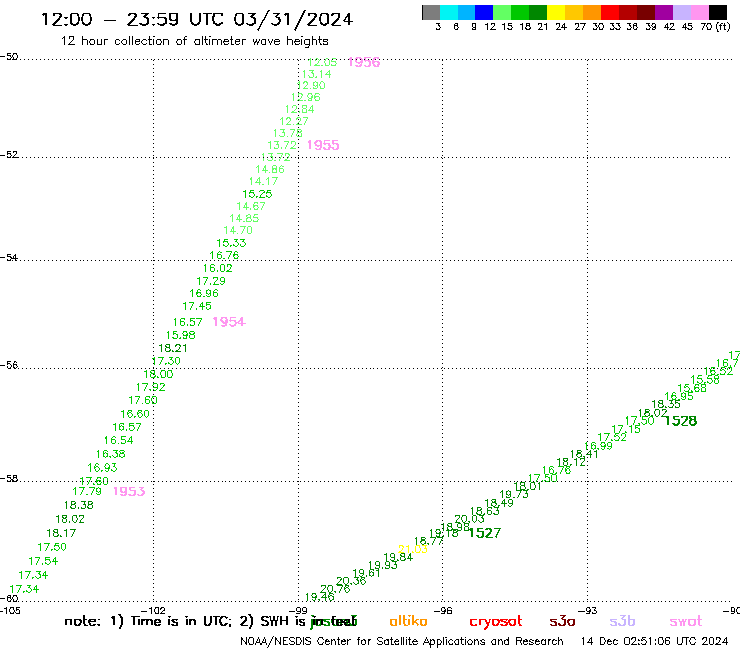Click the orange swatch in the color scale

point(592,12)
